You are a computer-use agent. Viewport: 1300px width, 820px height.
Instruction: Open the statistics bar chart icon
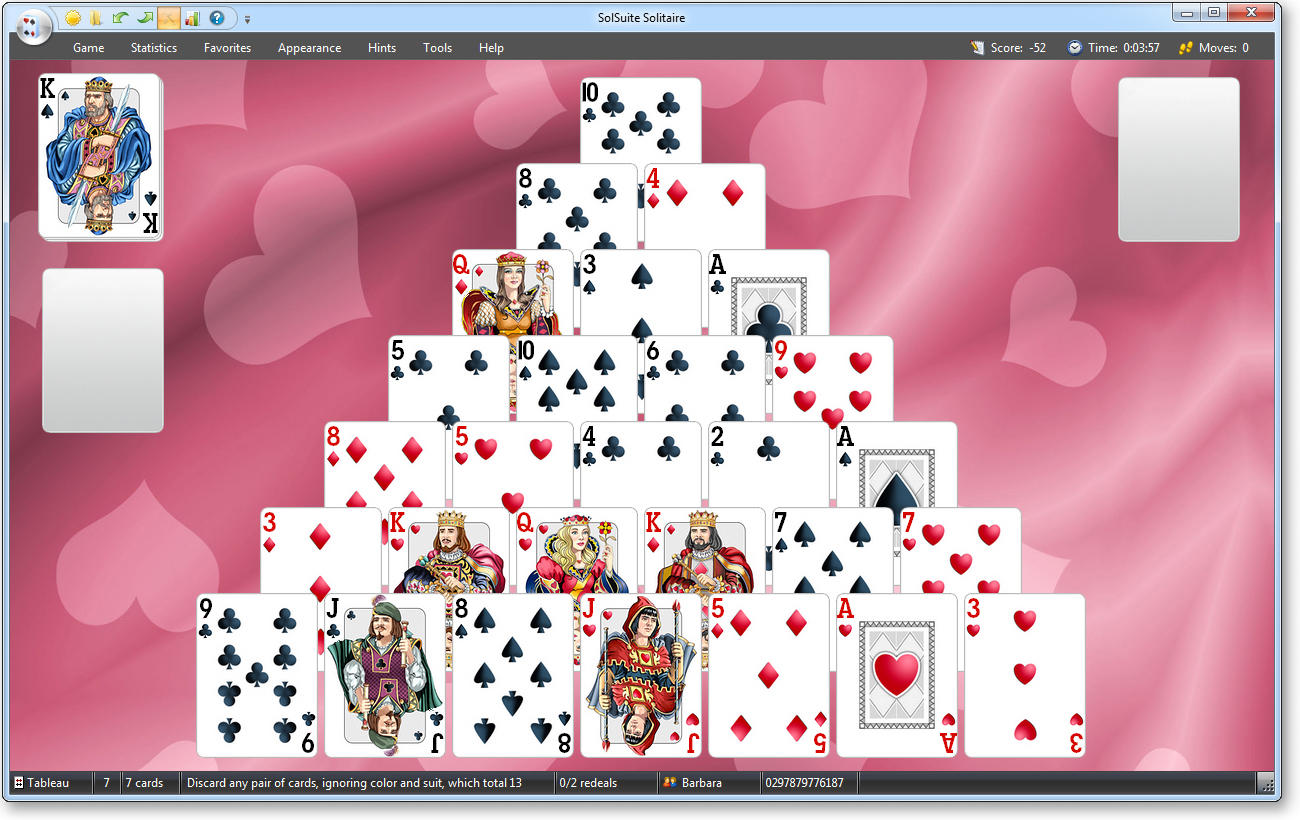click(x=192, y=18)
